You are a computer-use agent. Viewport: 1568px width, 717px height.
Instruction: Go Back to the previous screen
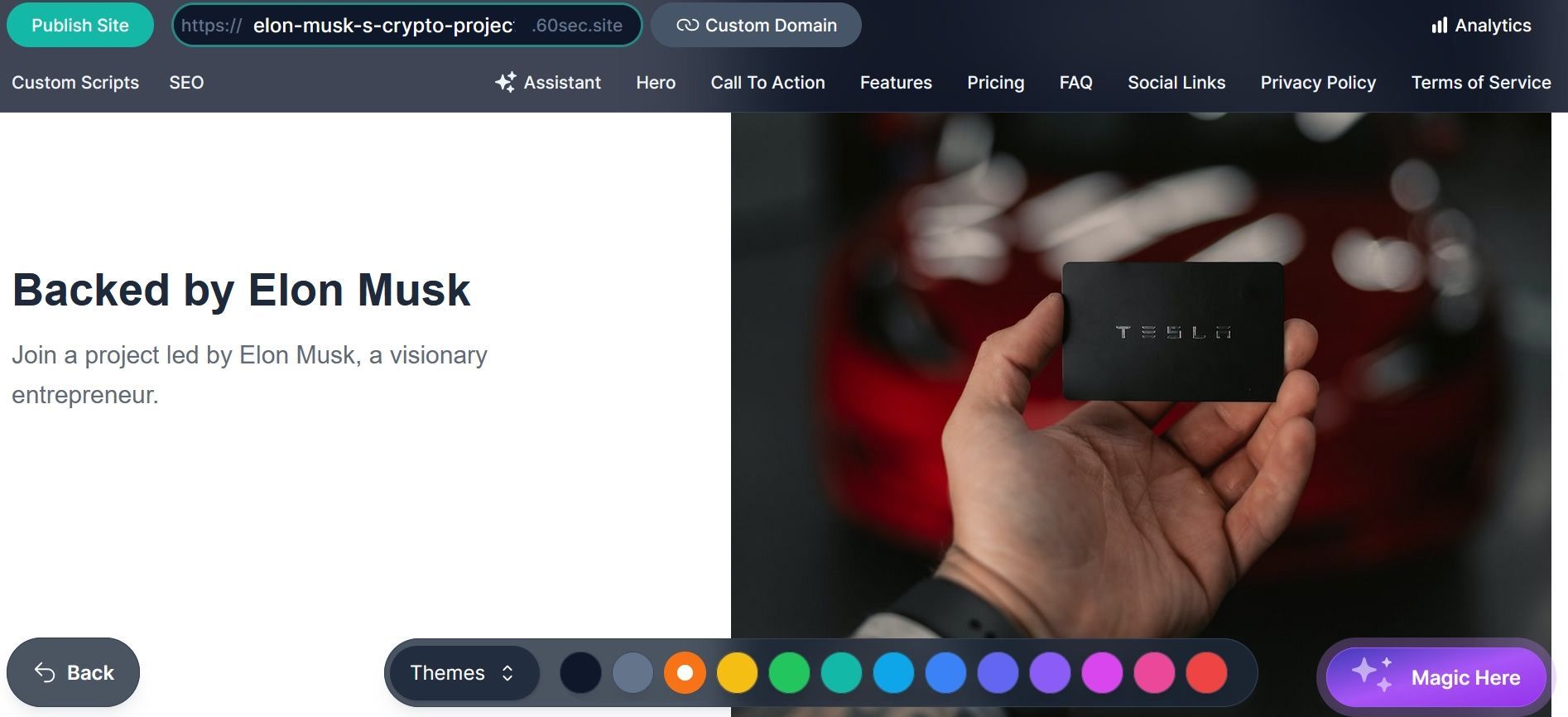73,672
